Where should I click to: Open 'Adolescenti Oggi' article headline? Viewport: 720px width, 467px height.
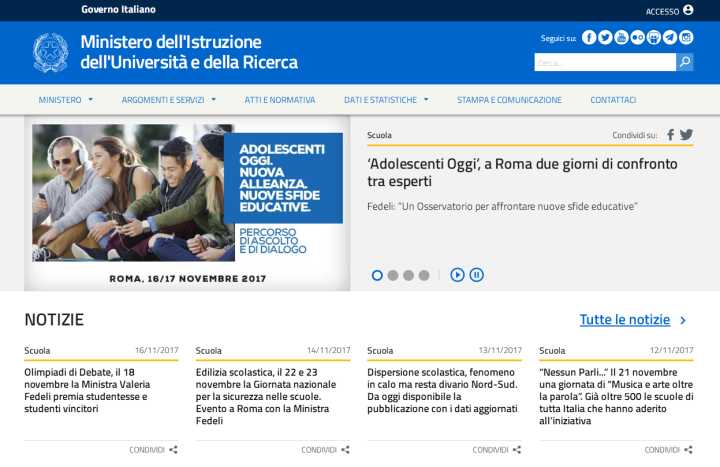tap(521, 172)
